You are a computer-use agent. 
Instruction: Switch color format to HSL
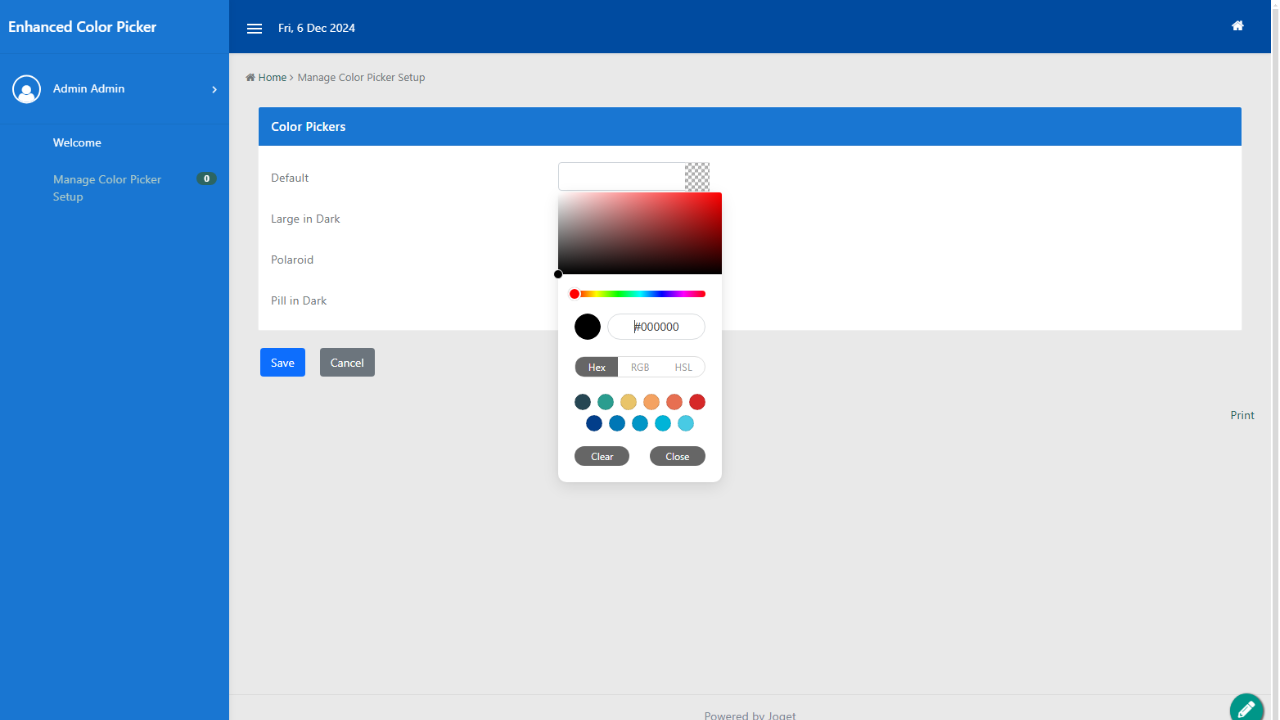coord(683,367)
